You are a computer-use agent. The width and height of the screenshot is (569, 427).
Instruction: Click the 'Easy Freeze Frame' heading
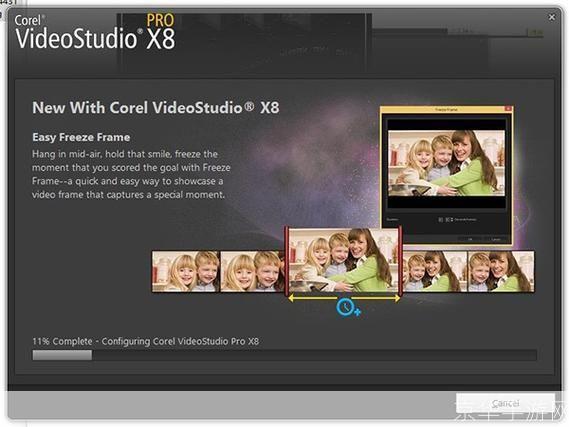(81, 137)
